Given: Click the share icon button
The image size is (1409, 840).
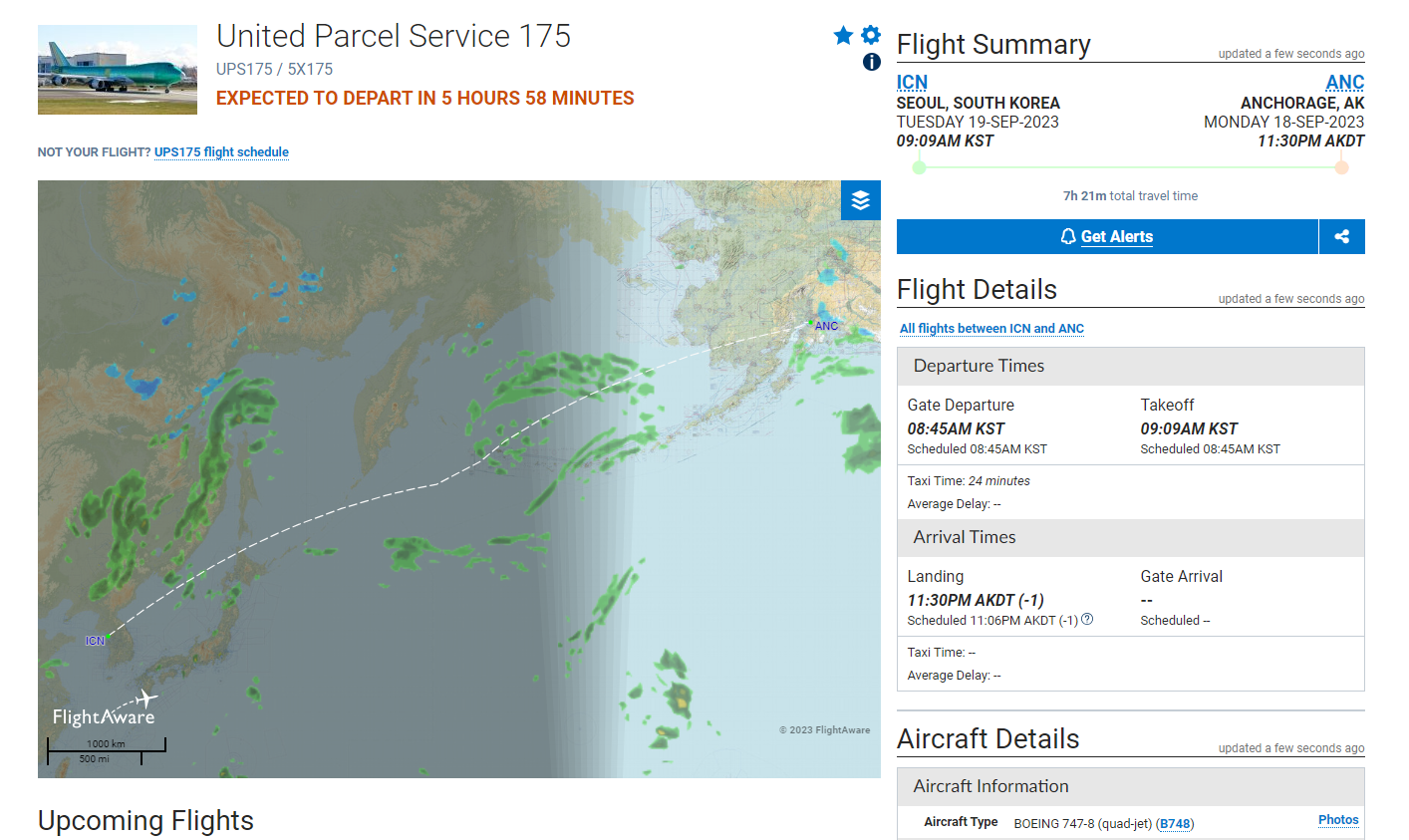Looking at the screenshot, I should point(1341,237).
